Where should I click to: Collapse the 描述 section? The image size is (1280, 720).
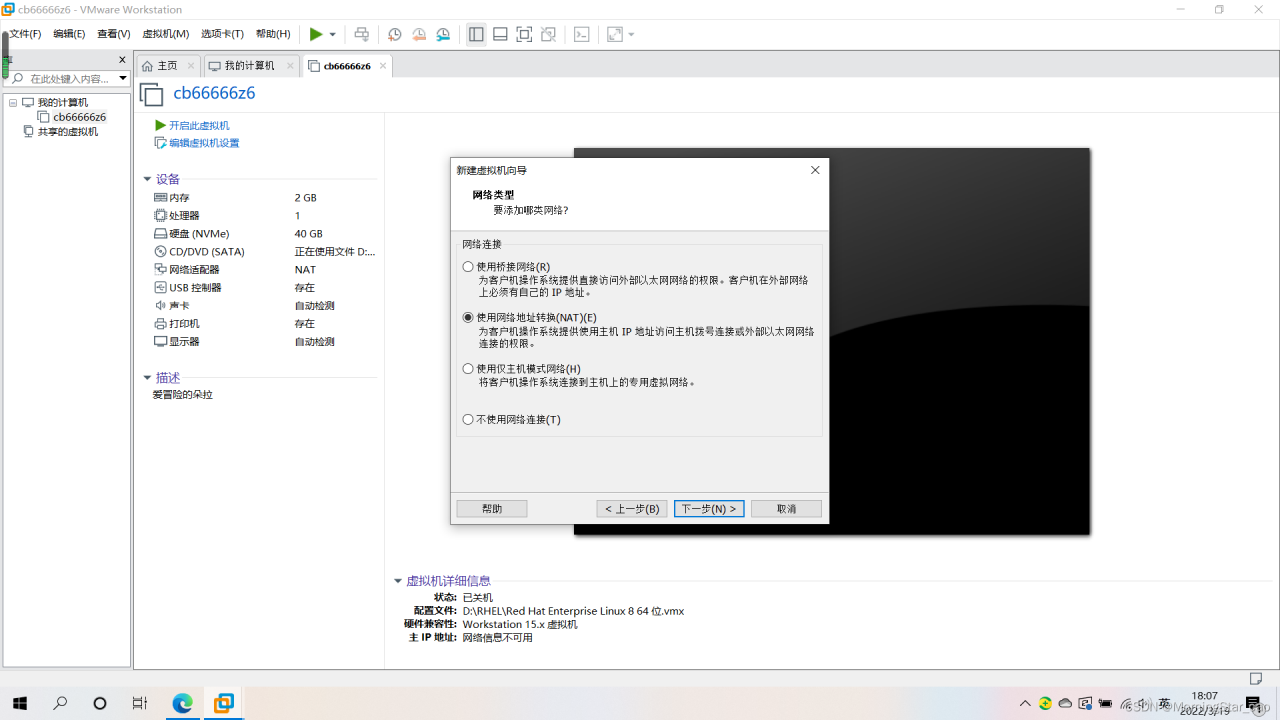pos(147,378)
